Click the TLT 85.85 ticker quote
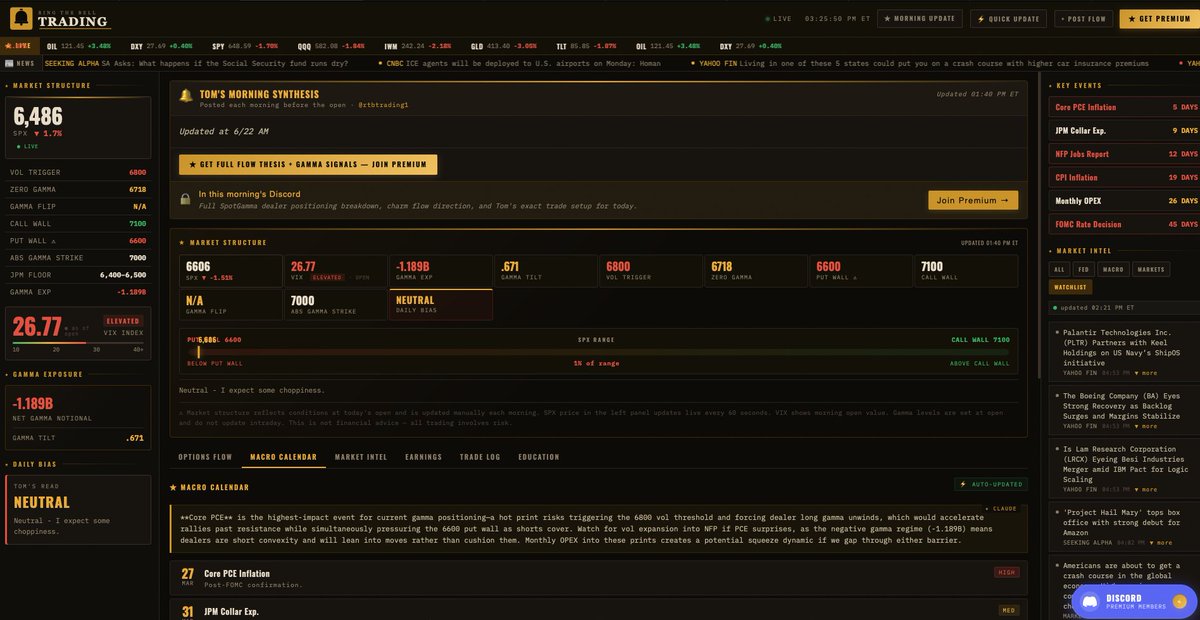Viewport: 1200px width, 620px height. (x=585, y=46)
